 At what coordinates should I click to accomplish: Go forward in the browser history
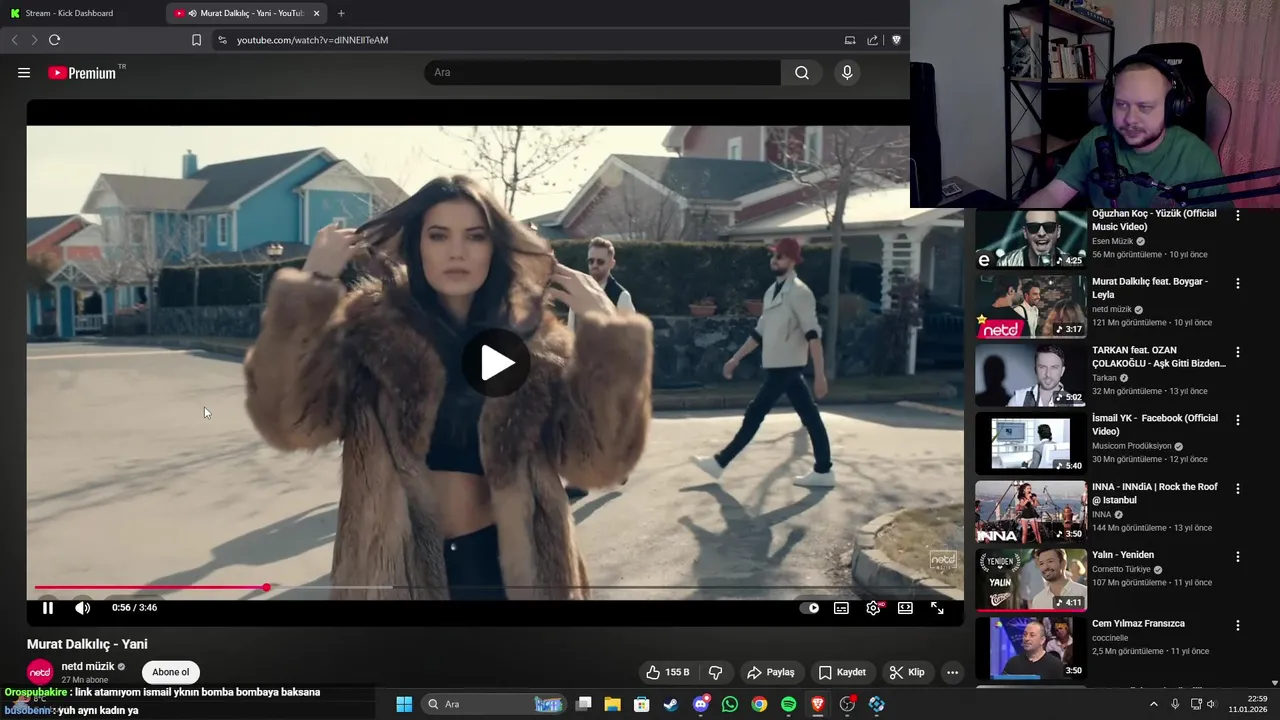34,40
